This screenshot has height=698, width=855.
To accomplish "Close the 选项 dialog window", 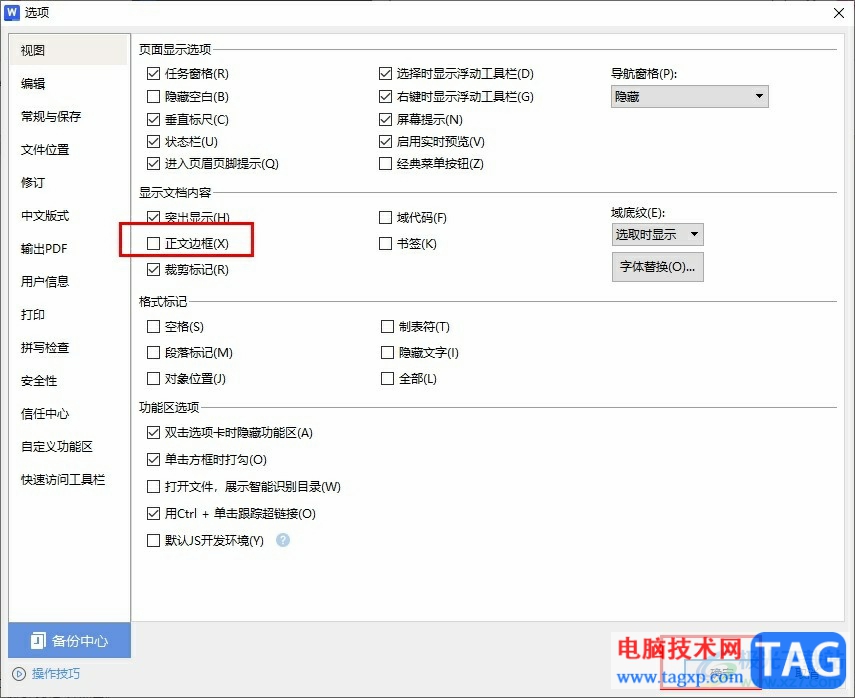I will (x=839, y=13).
